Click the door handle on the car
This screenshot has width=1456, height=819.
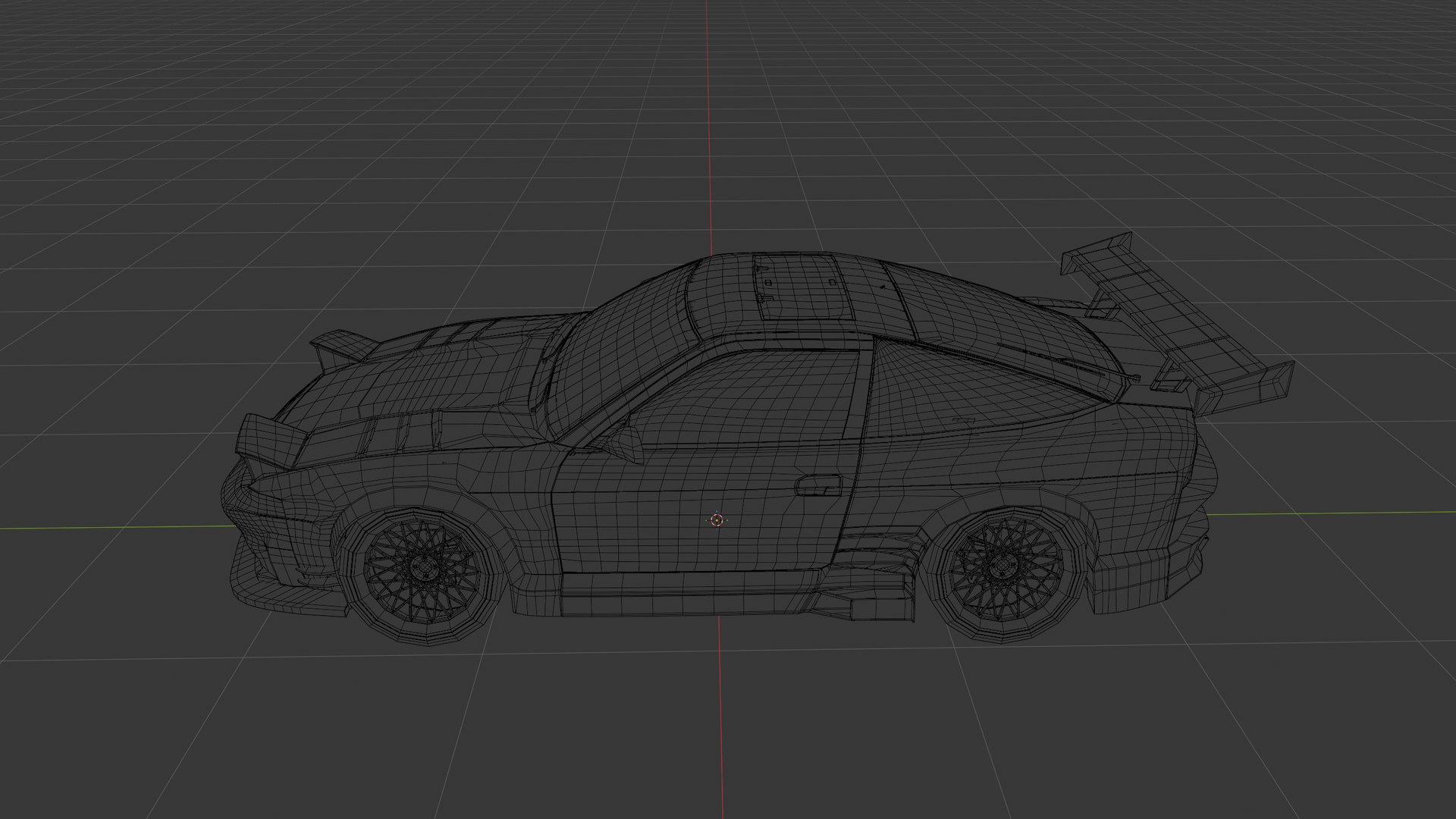(819, 485)
